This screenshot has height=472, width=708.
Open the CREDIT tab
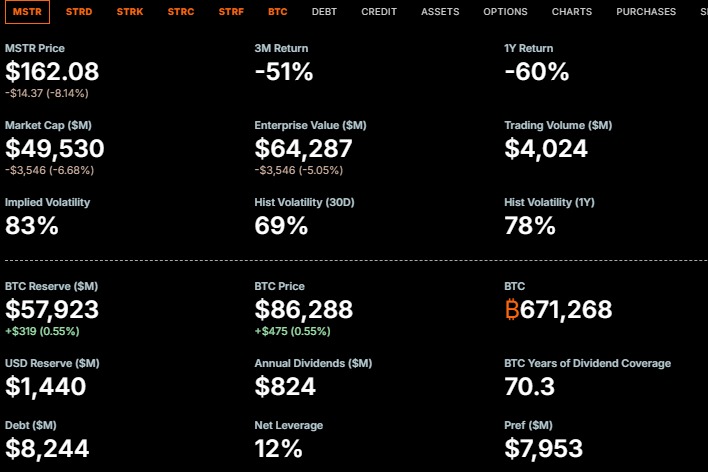click(379, 12)
